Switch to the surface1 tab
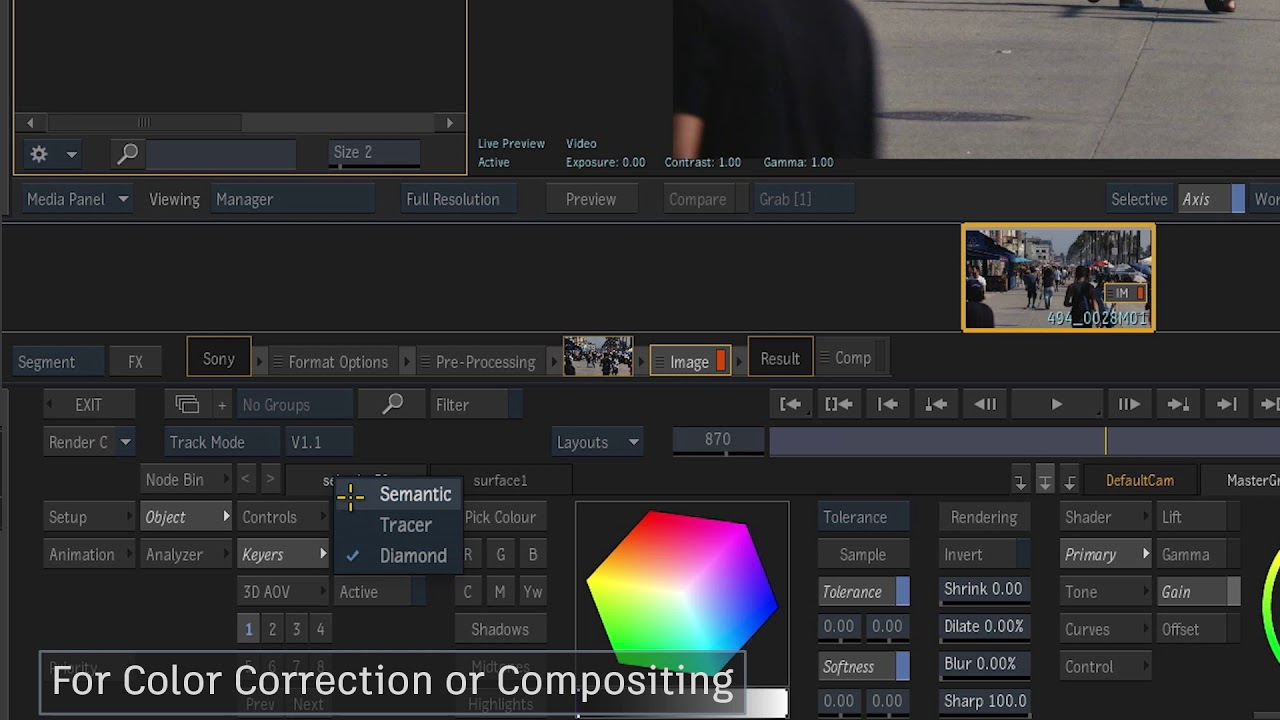Viewport: 1280px width, 720px height. (500, 480)
